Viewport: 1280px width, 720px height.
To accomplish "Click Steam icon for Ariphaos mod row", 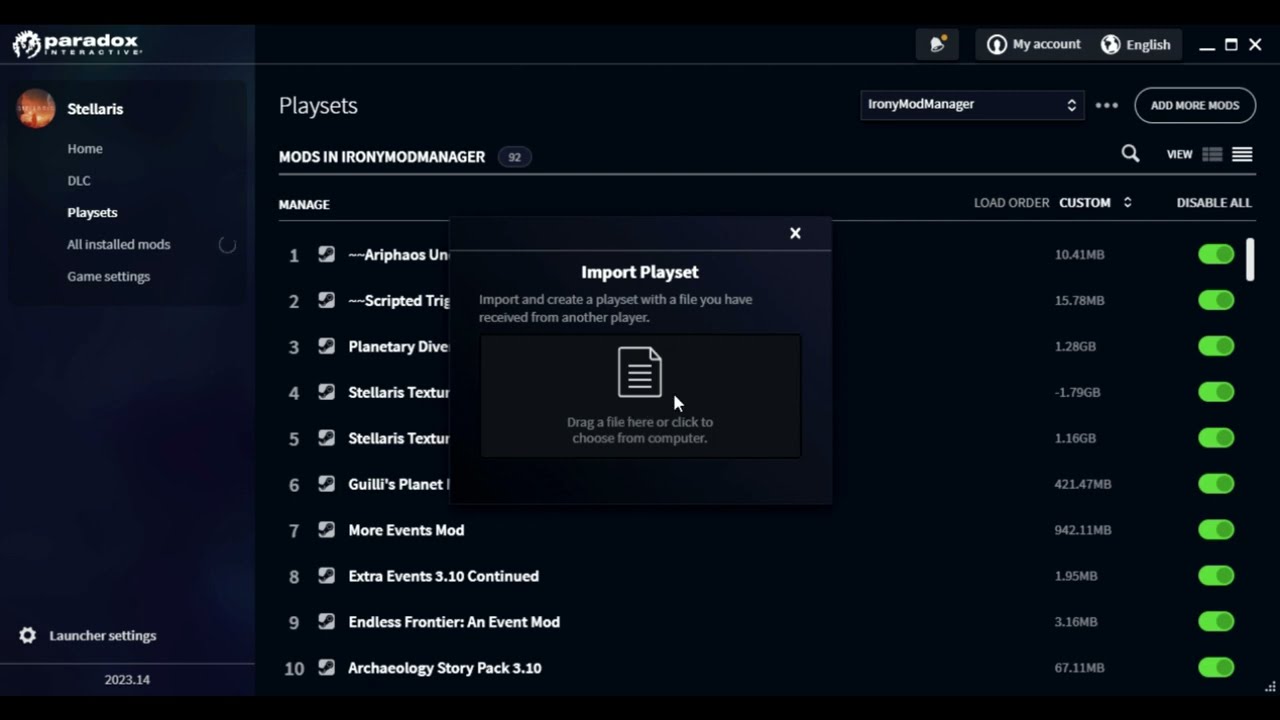I will (x=326, y=254).
